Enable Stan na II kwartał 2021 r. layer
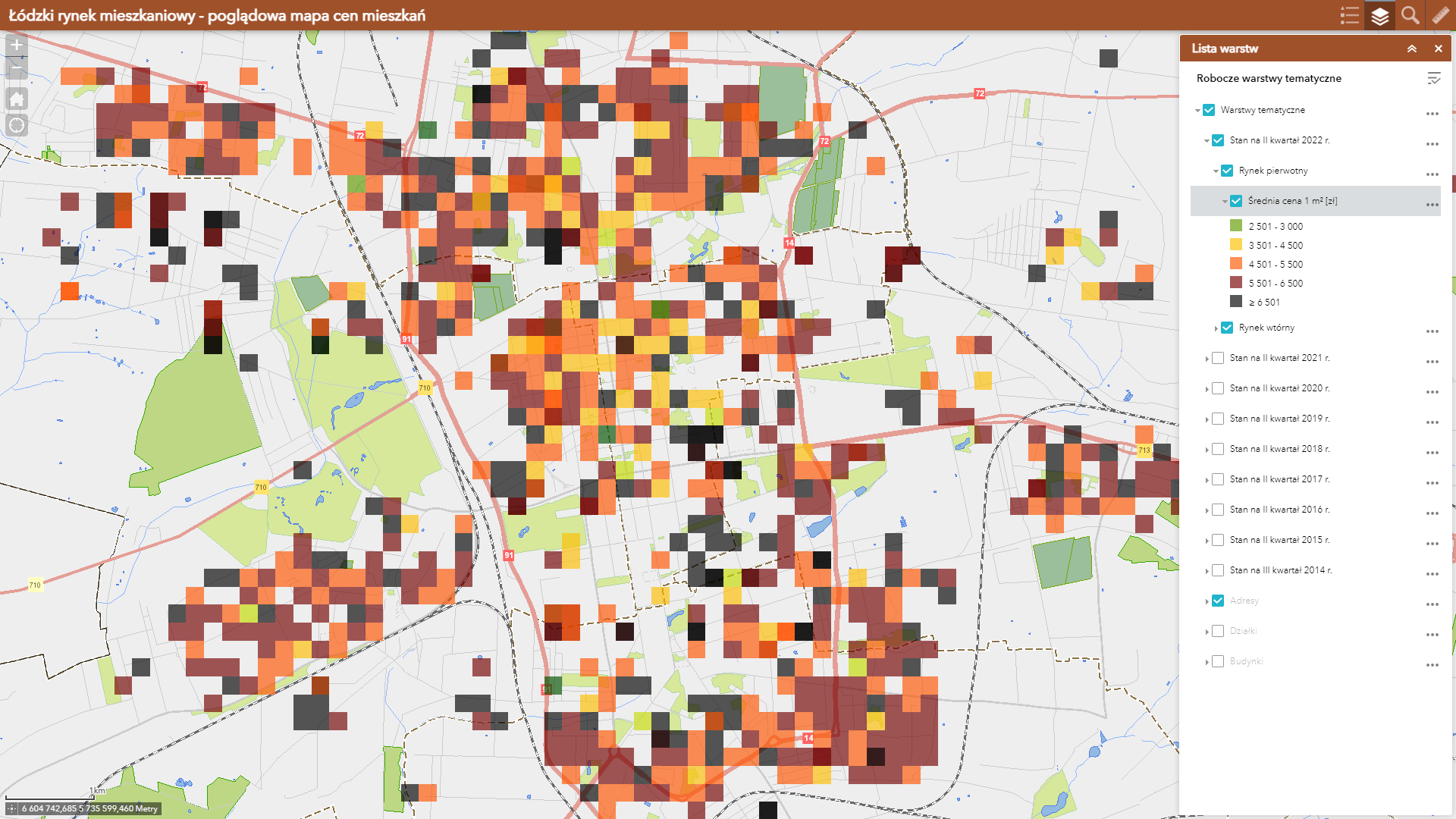 [1218, 358]
